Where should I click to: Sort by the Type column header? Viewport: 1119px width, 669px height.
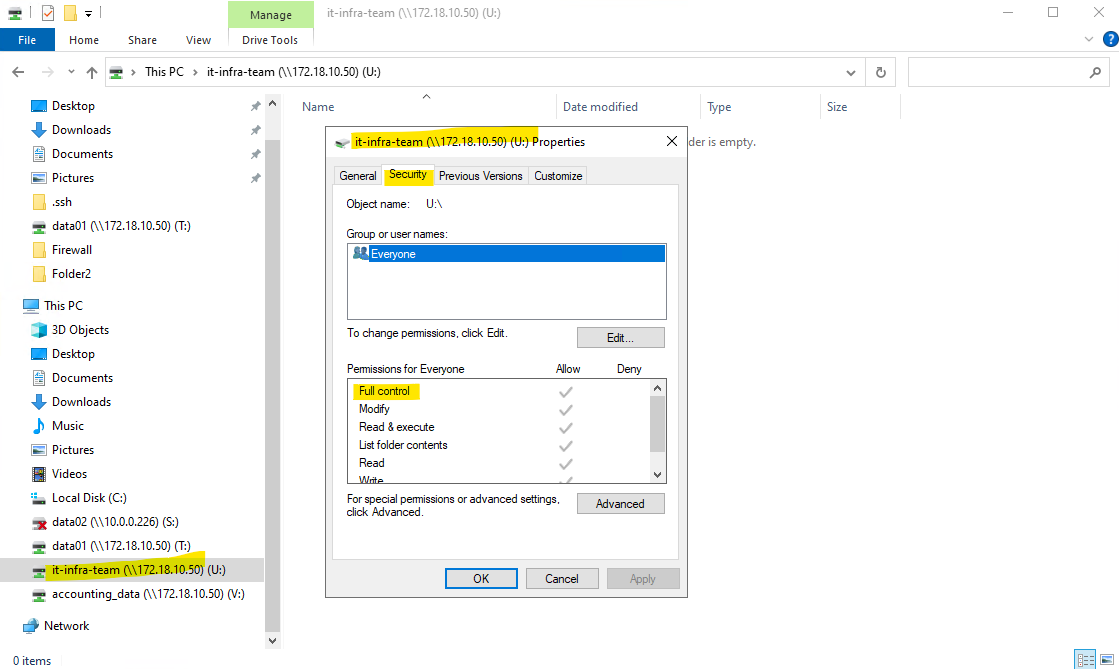[719, 107]
